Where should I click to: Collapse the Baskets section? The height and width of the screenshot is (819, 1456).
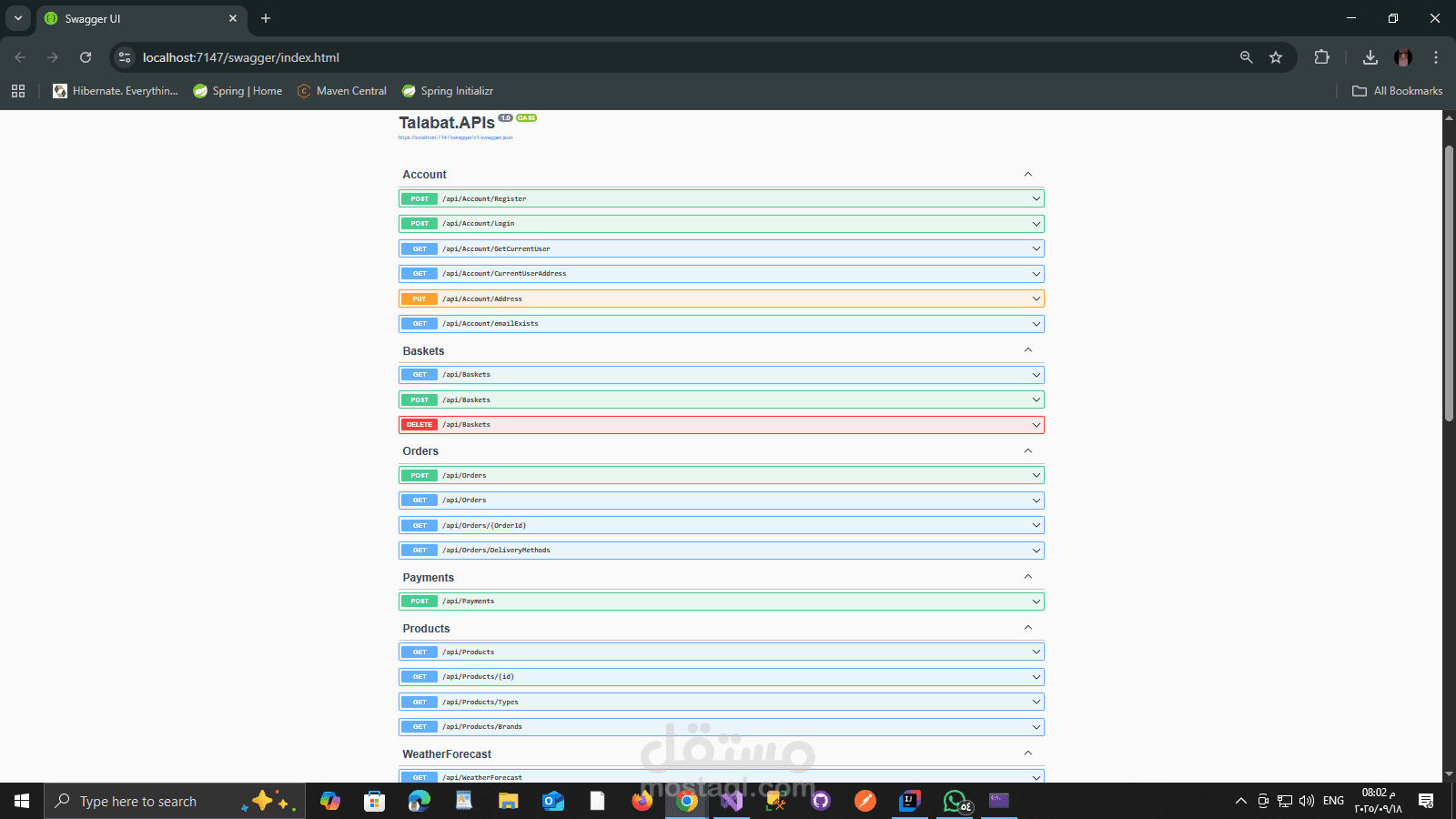tap(1028, 350)
